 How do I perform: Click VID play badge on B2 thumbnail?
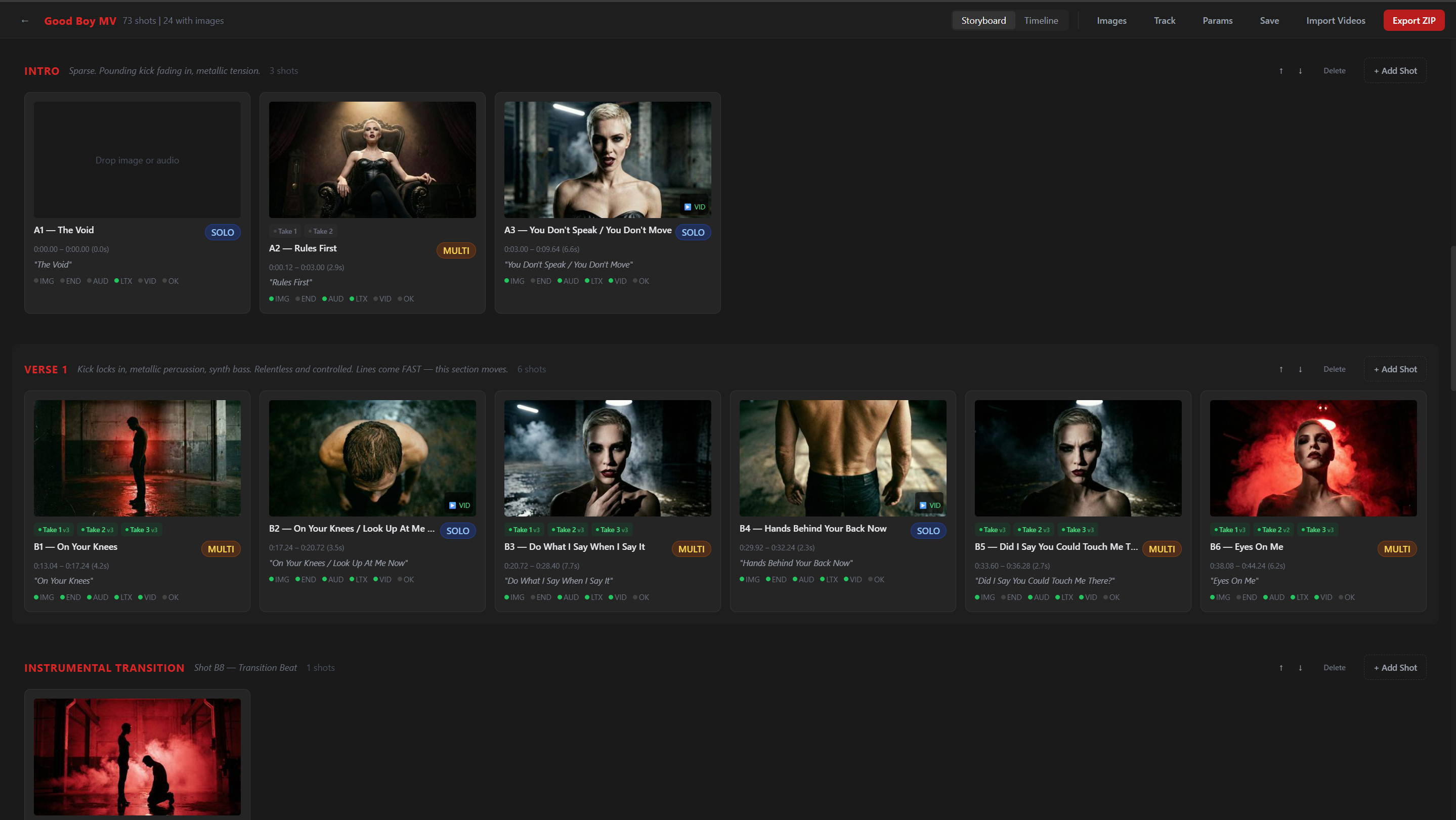pos(459,505)
